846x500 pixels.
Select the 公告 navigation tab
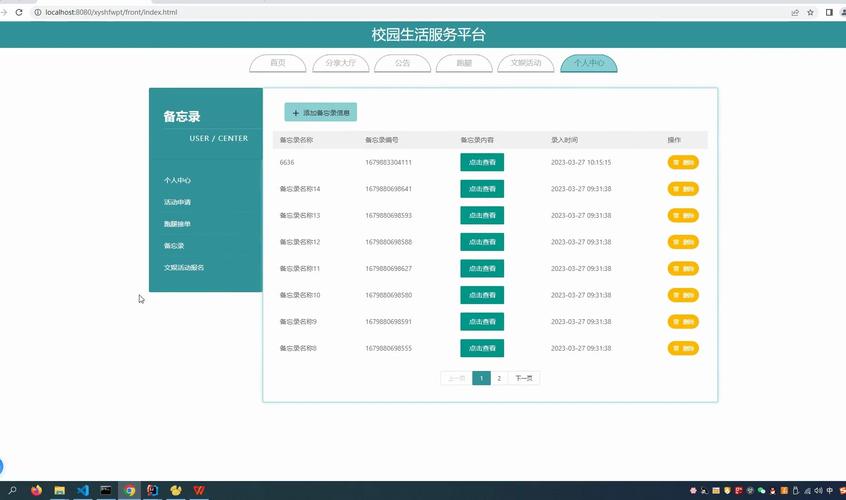pos(402,63)
